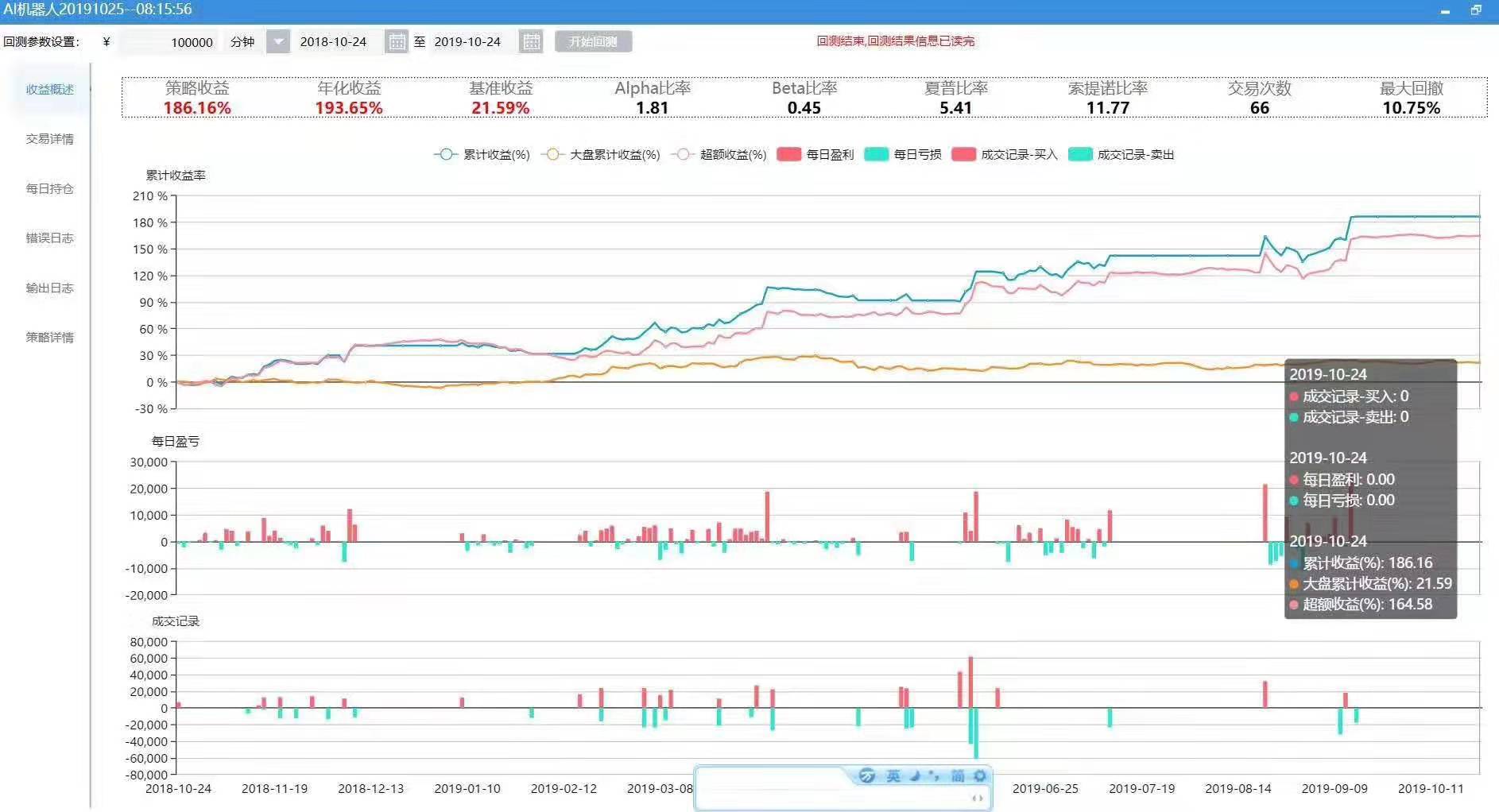Switch IME to English via 英 icon
Image resolution: width=1499 pixels, height=812 pixels.
click(x=893, y=775)
